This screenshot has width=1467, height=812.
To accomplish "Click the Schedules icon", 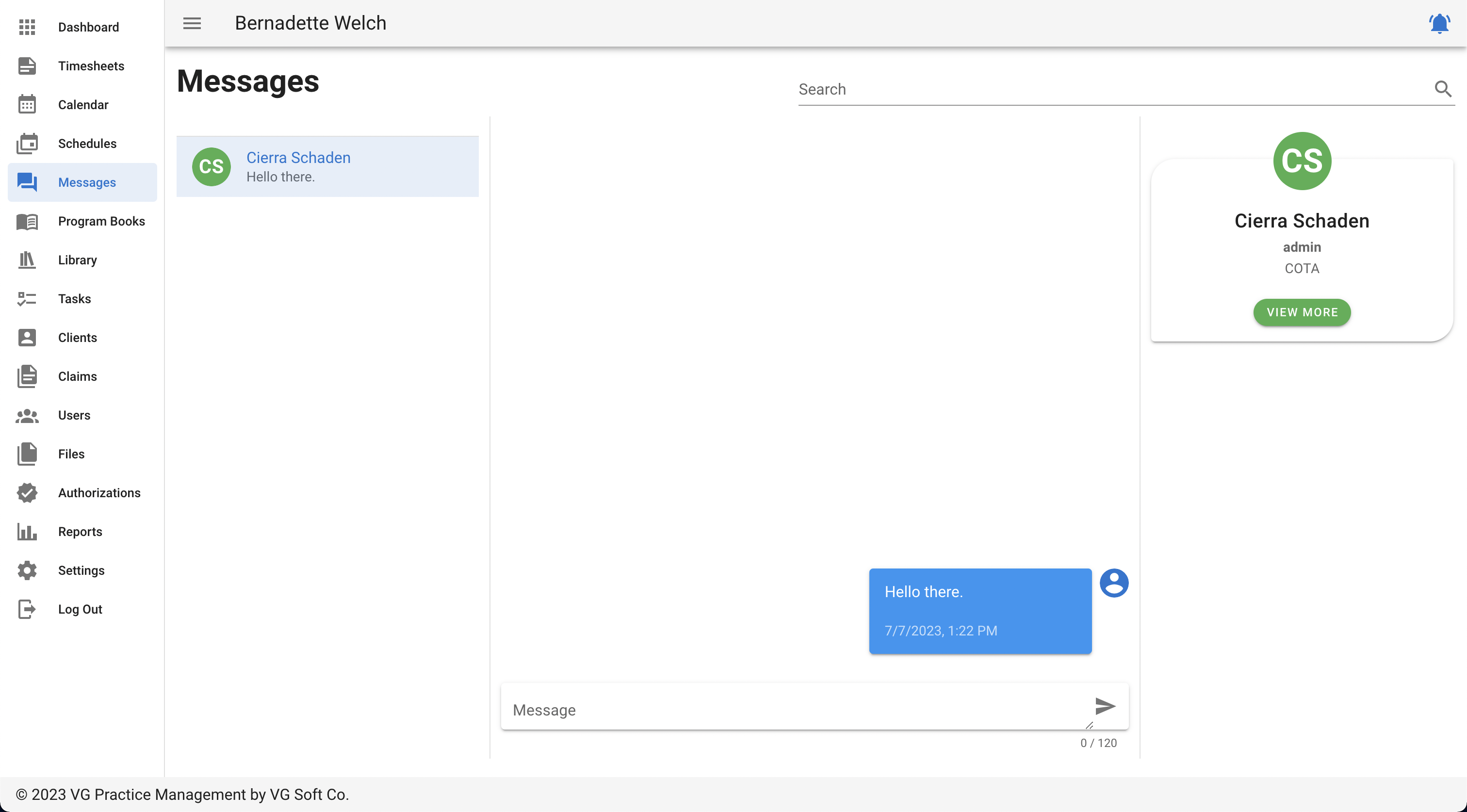I will tap(27, 144).
